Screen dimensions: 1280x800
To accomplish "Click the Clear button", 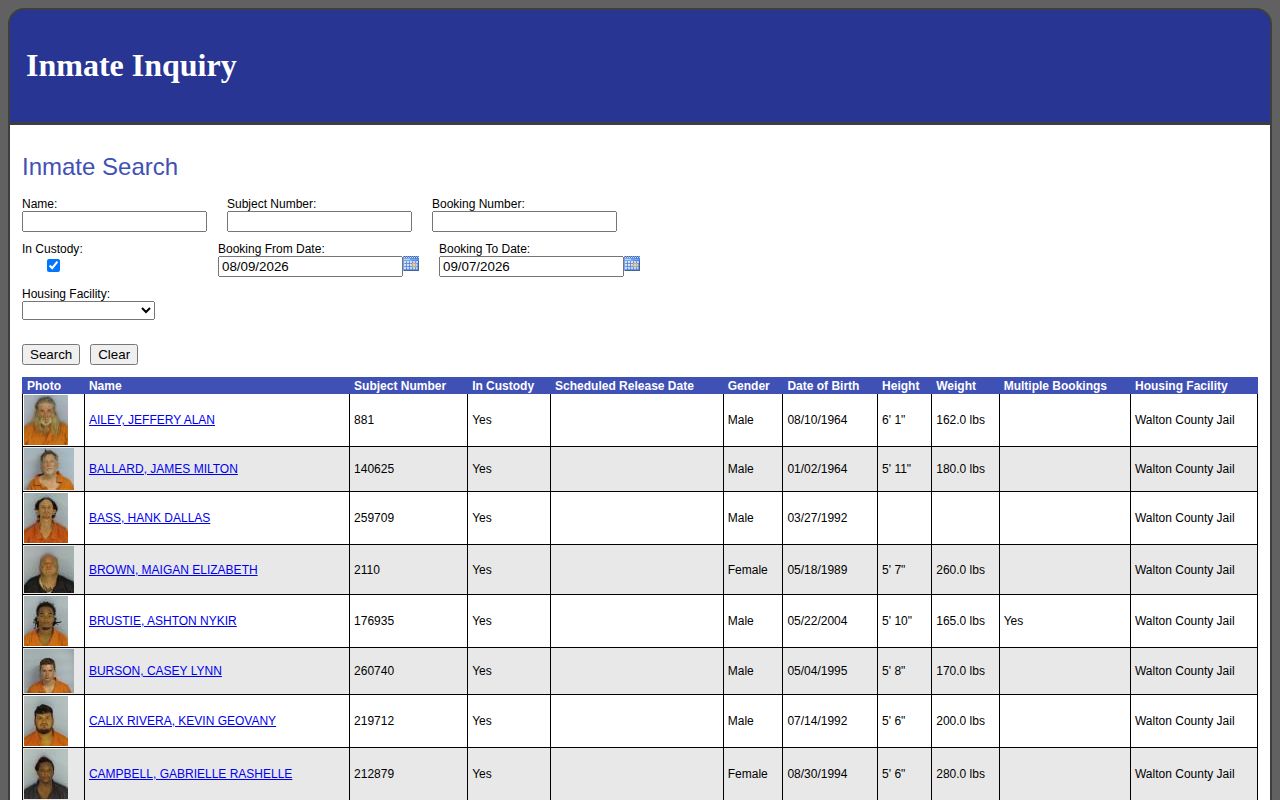I will 114,355.
